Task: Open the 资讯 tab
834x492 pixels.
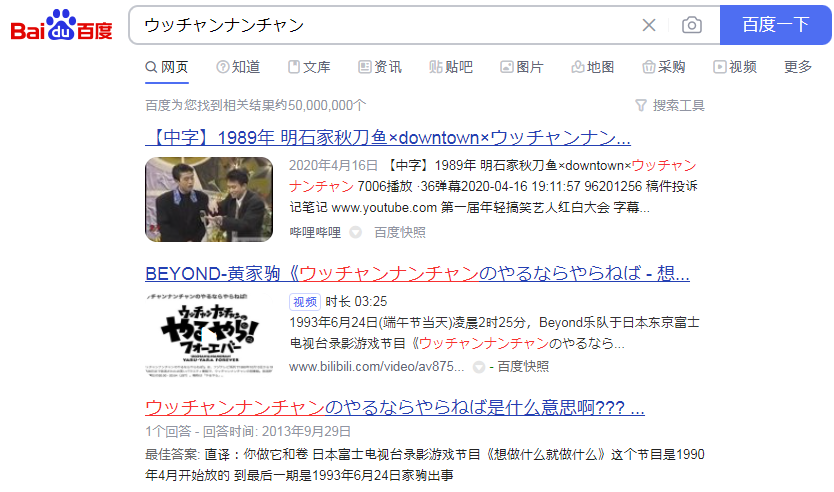Action: click(x=380, y=67)
